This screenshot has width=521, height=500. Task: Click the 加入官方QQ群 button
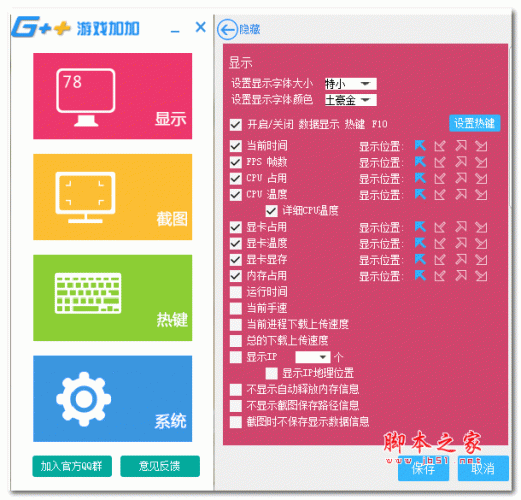point(72,466)
